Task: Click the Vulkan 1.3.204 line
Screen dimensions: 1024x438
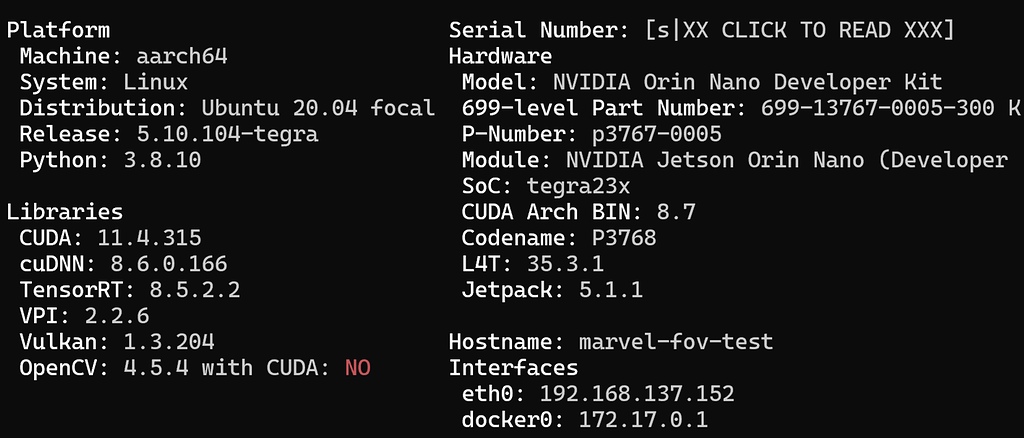Action: pyautogui.click(x=117, y=342)
